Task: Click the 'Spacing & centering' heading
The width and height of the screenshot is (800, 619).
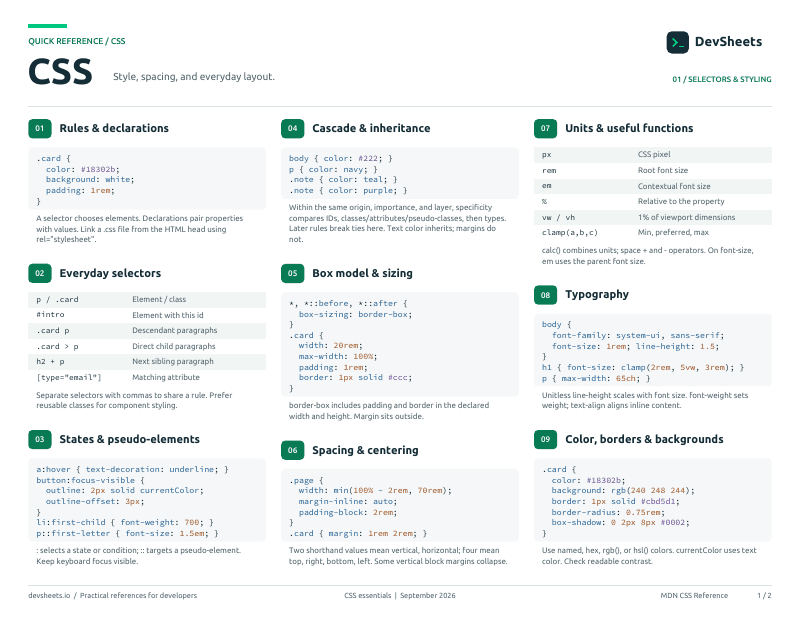Action: [365, 450]
